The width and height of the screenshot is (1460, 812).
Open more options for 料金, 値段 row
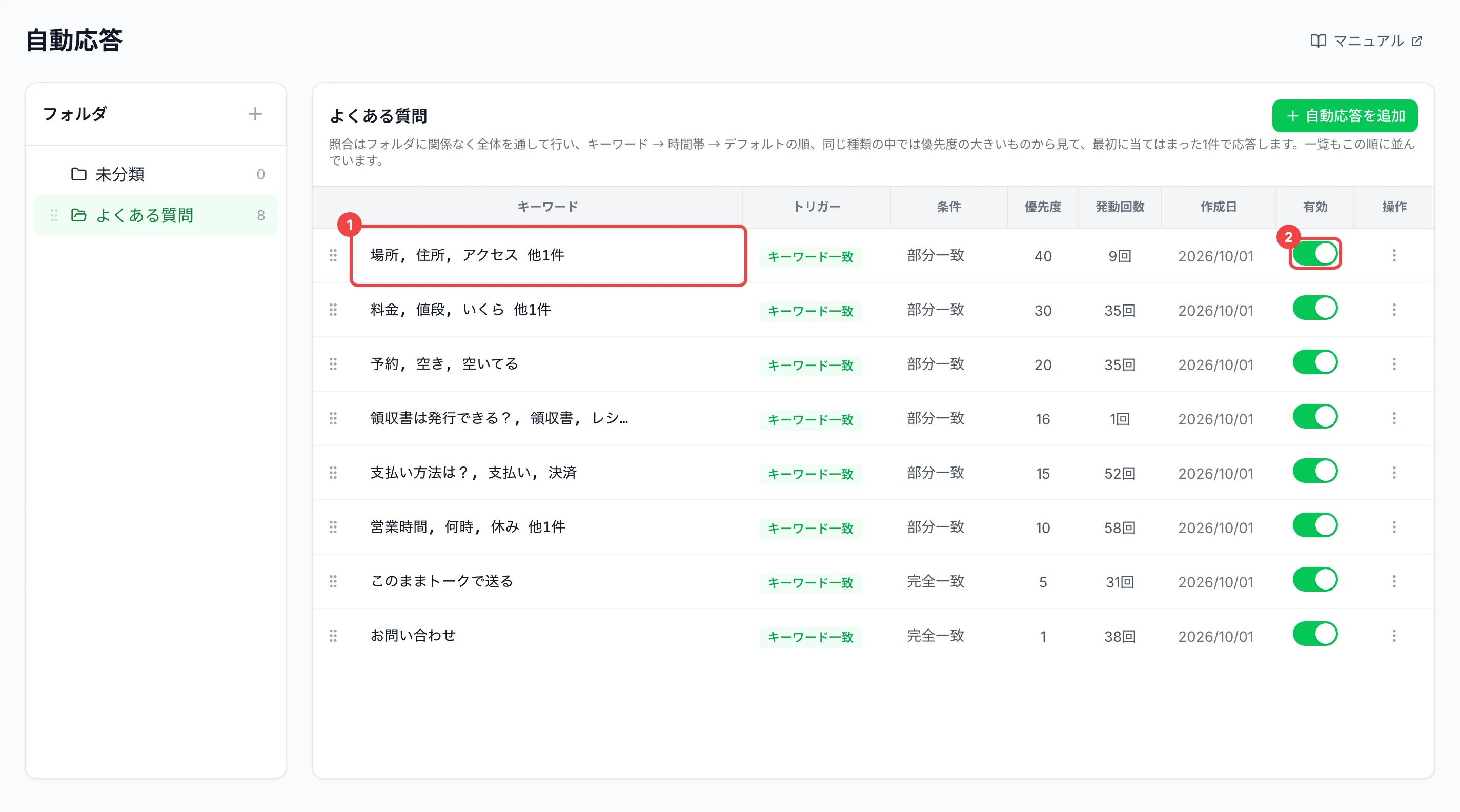(x=1394, y=310)
